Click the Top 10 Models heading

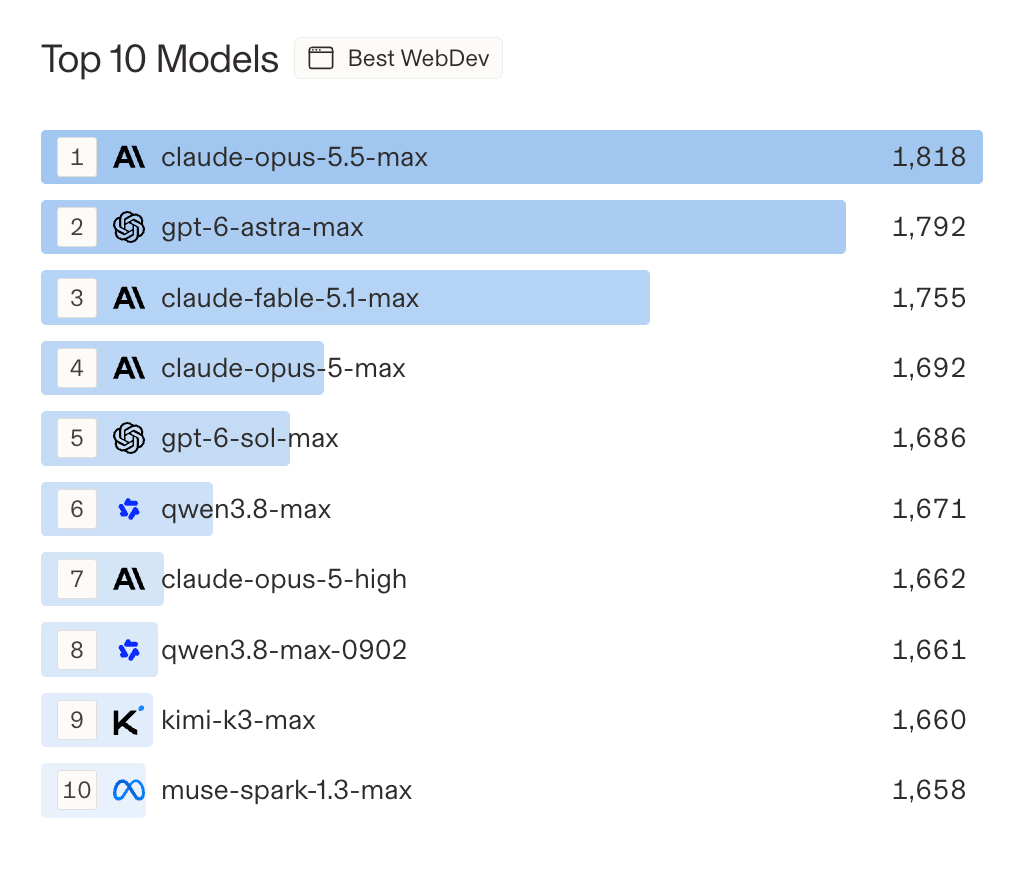click(x=160, y=59)
